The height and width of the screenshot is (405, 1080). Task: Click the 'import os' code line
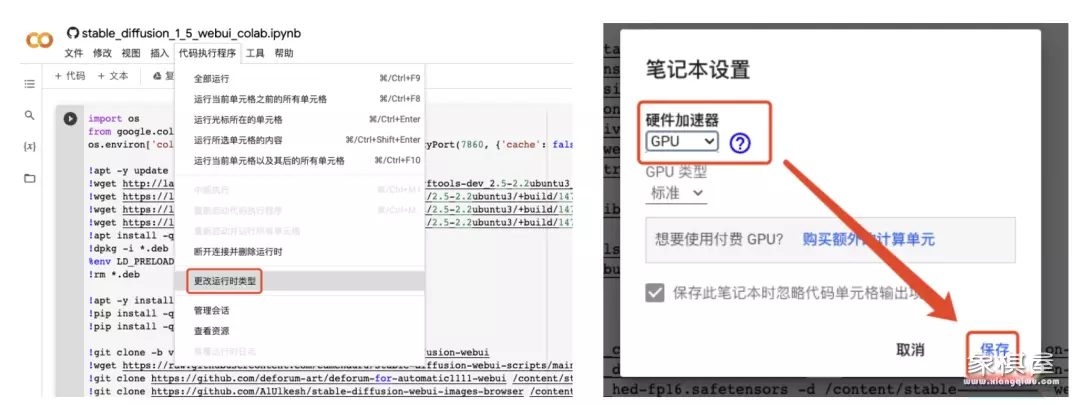[x=113, y=118]
